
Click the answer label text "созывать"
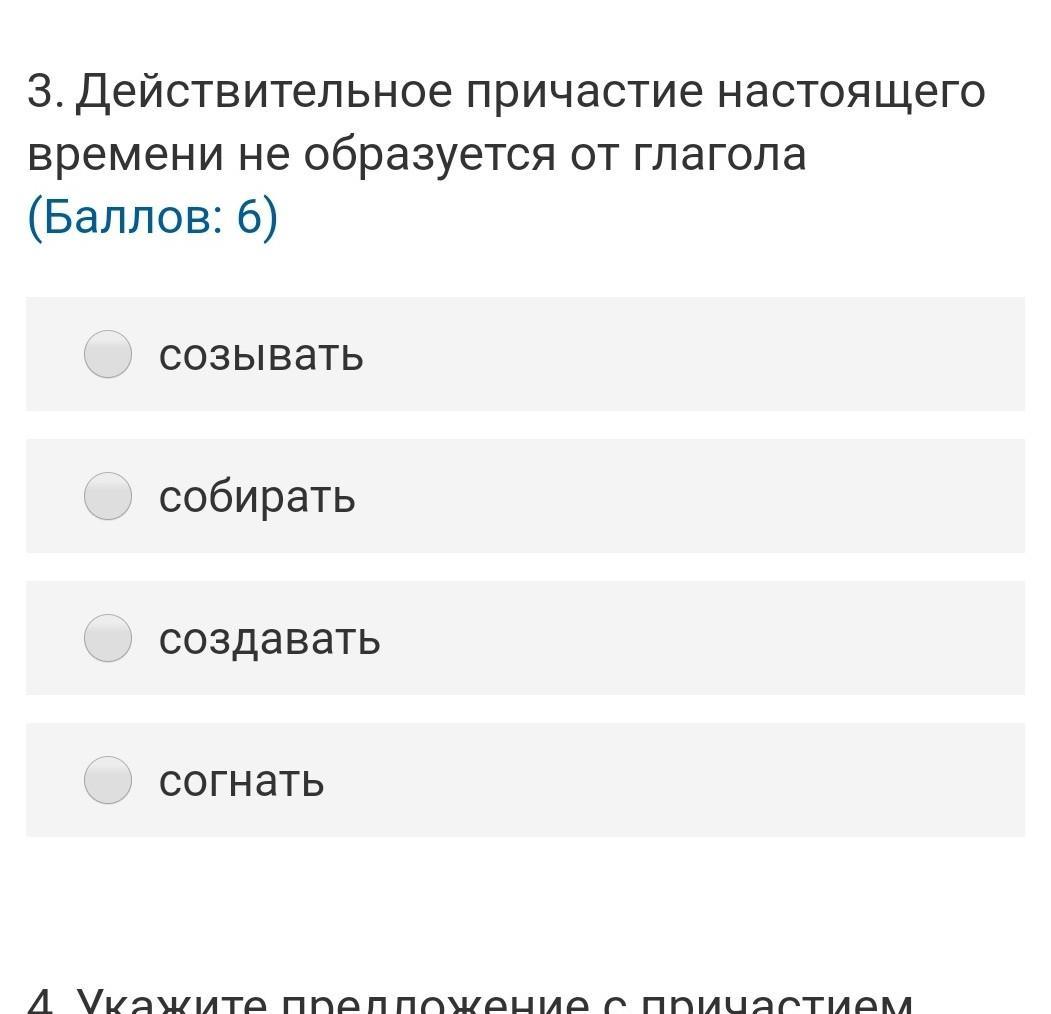coord(261,355)
